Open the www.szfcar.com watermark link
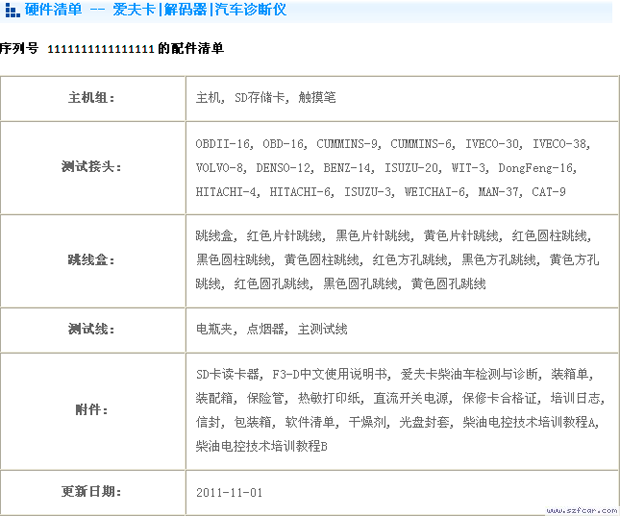Screen dimensions: 620x516 click(581, 509)
